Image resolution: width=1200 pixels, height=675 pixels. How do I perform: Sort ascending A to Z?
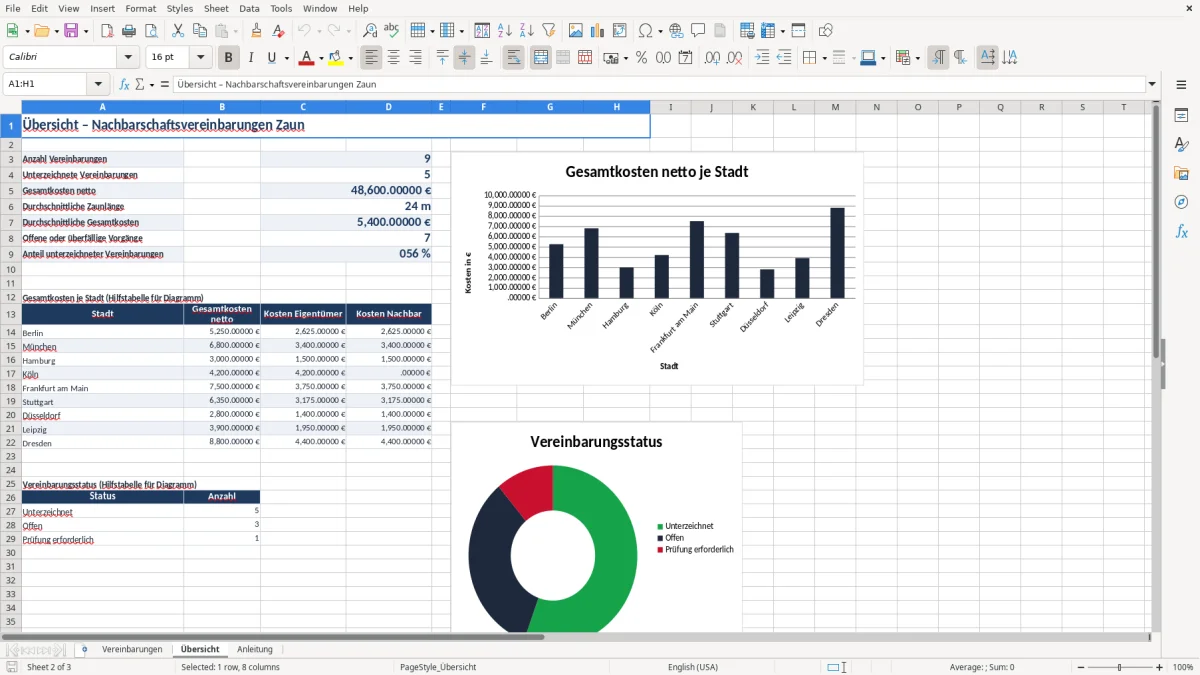tap(505, 31)
